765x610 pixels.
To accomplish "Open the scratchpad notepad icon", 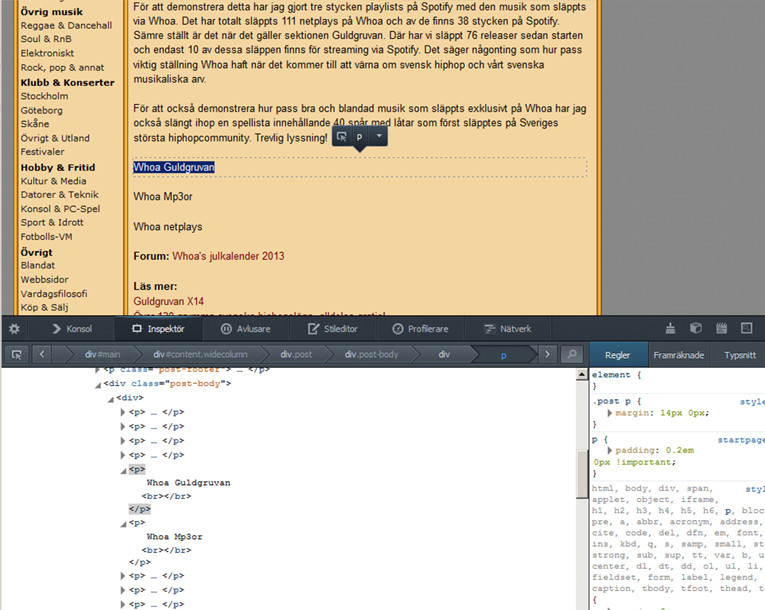I will 721,328.
